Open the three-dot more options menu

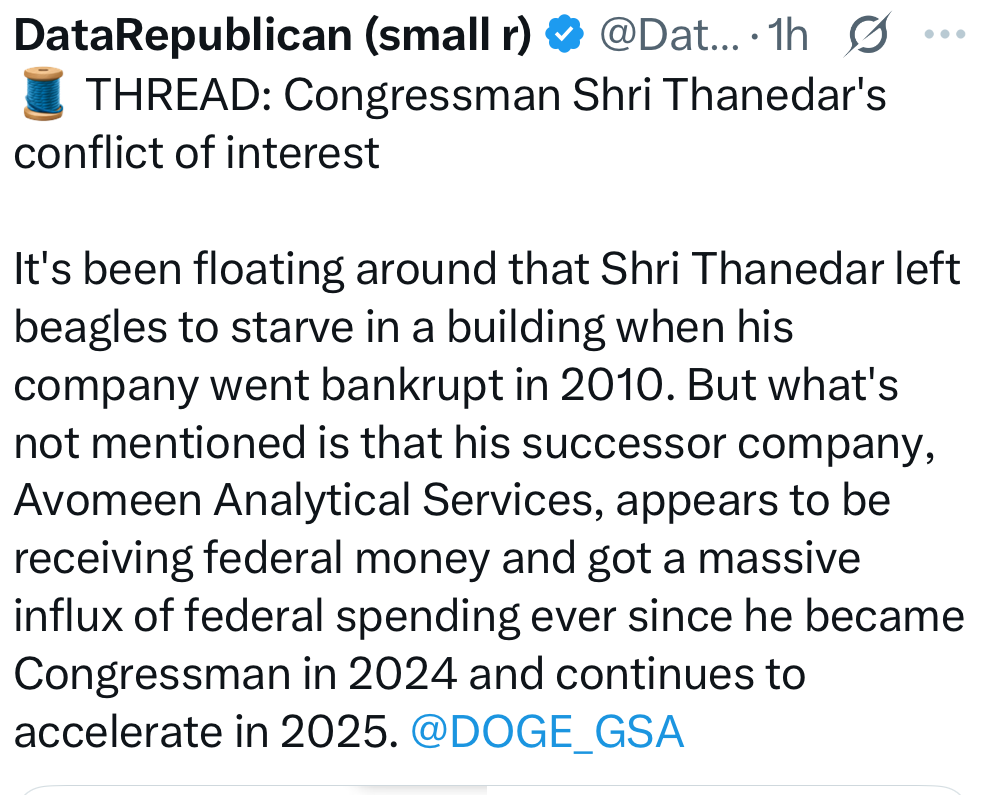pyautogui.click(x=943, y=36)
